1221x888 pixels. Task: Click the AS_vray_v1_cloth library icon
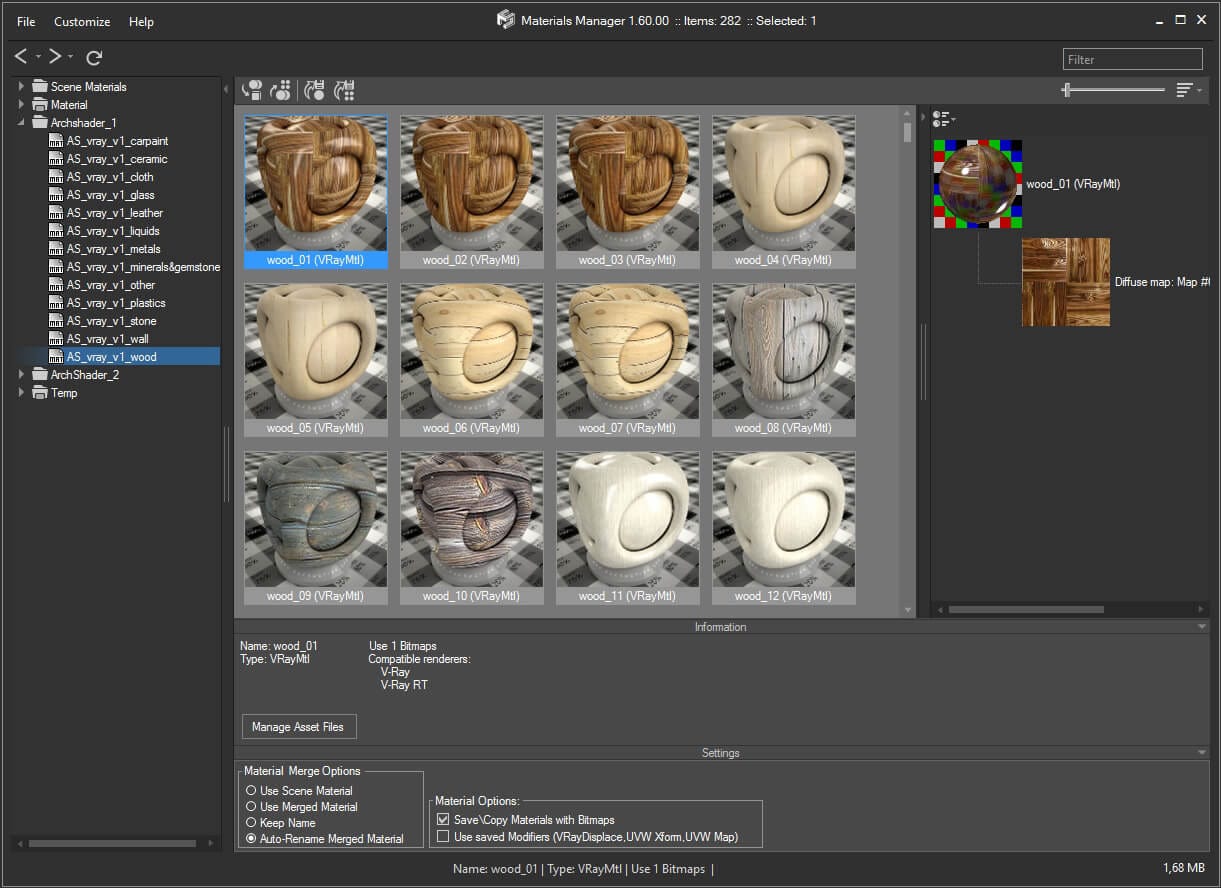[56, 177]
